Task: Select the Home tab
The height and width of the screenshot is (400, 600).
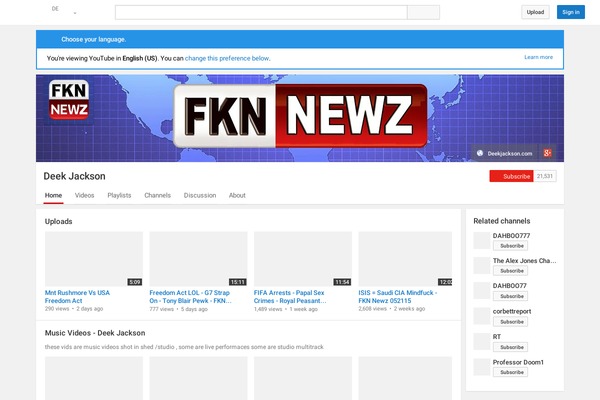Action: tap(53, 195)
